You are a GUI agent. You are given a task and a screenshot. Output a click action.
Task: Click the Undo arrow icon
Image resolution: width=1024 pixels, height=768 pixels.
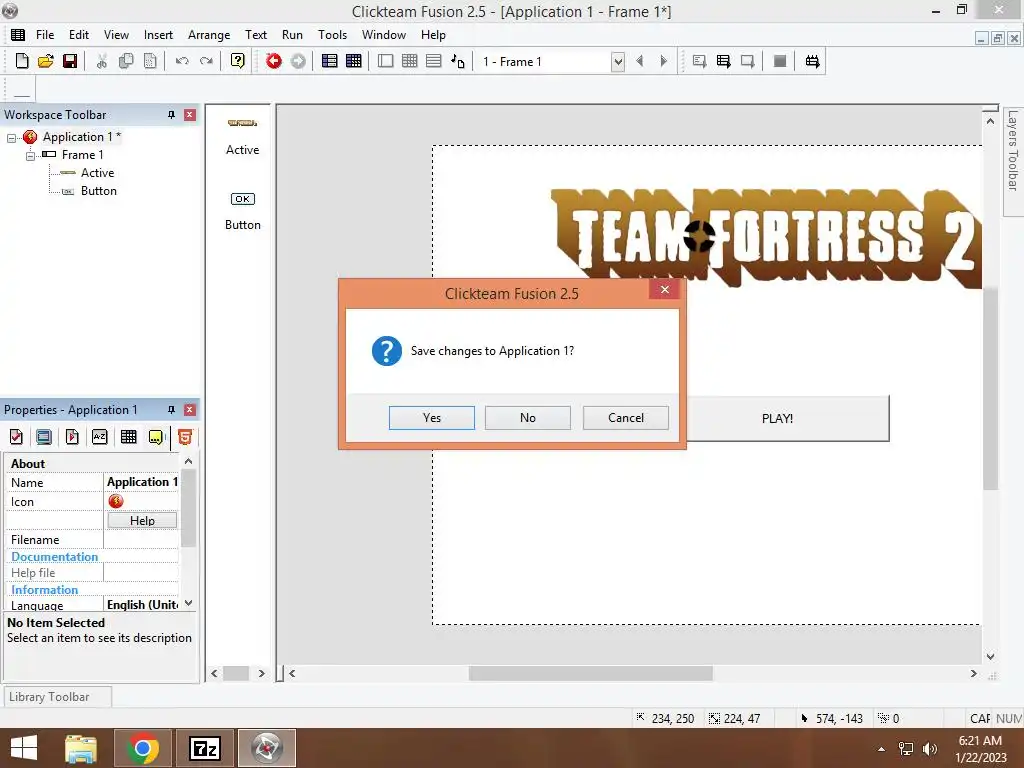click(182, 61)
